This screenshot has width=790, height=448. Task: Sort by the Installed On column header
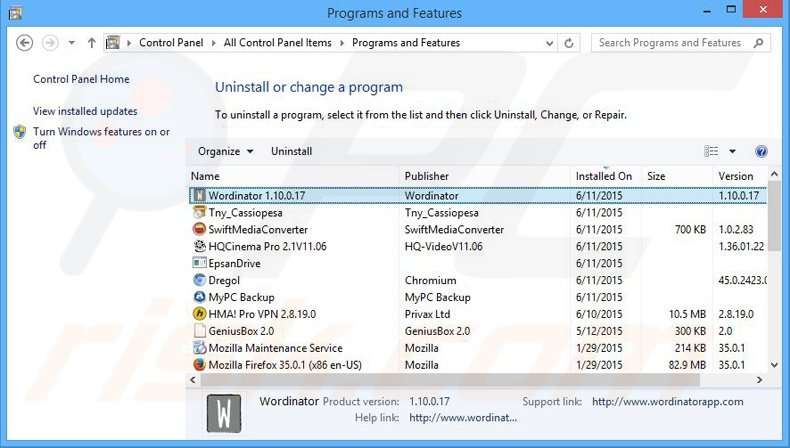tap(603, 176)
